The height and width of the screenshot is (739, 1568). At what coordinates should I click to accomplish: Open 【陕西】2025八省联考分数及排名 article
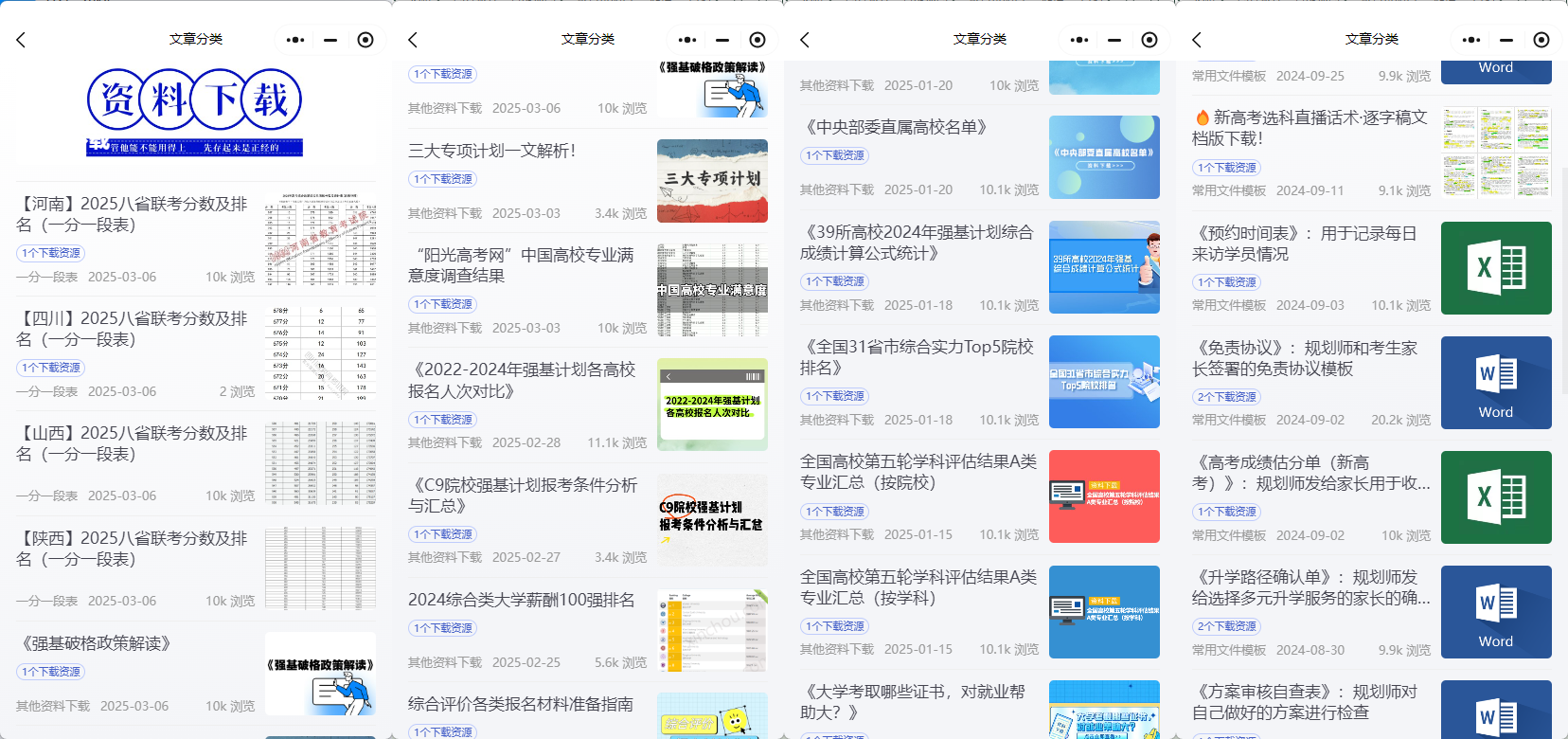point(133,549)
